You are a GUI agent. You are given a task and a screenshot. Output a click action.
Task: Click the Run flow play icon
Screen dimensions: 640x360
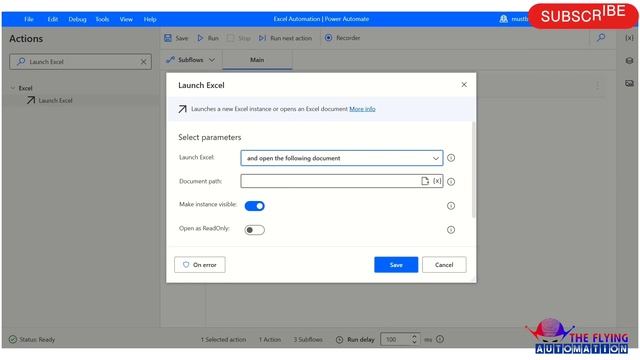point(200,38)
